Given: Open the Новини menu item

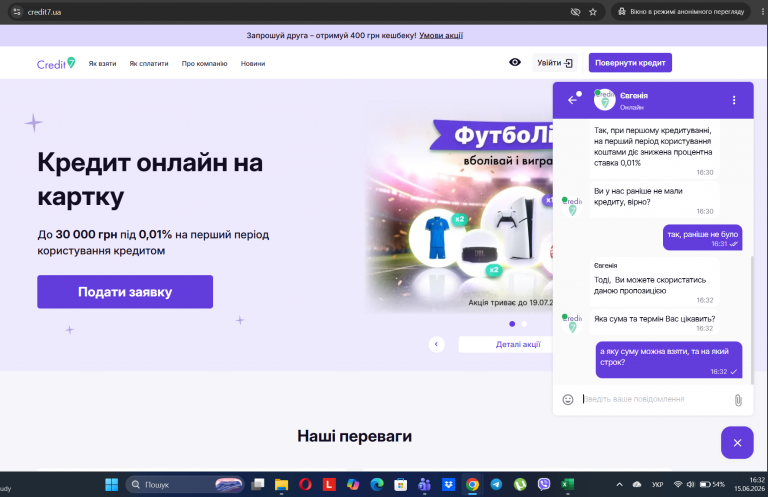Looking at the screenshot, I should point(253,64).
